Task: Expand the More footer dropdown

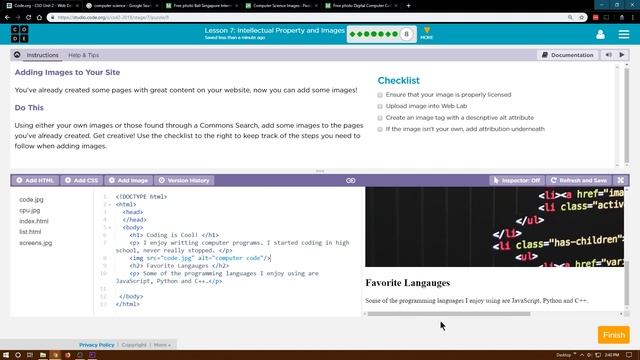Action: (x=162, y=345)
